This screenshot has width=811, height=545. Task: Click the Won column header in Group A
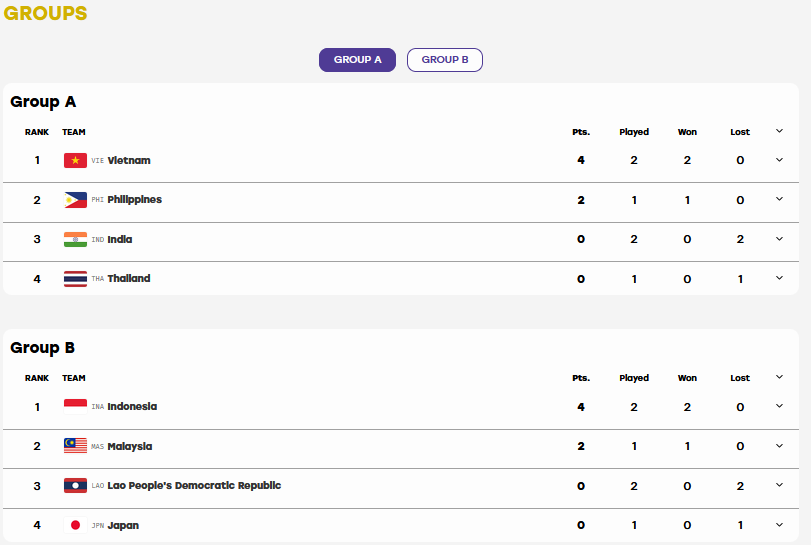pos(687,132)
